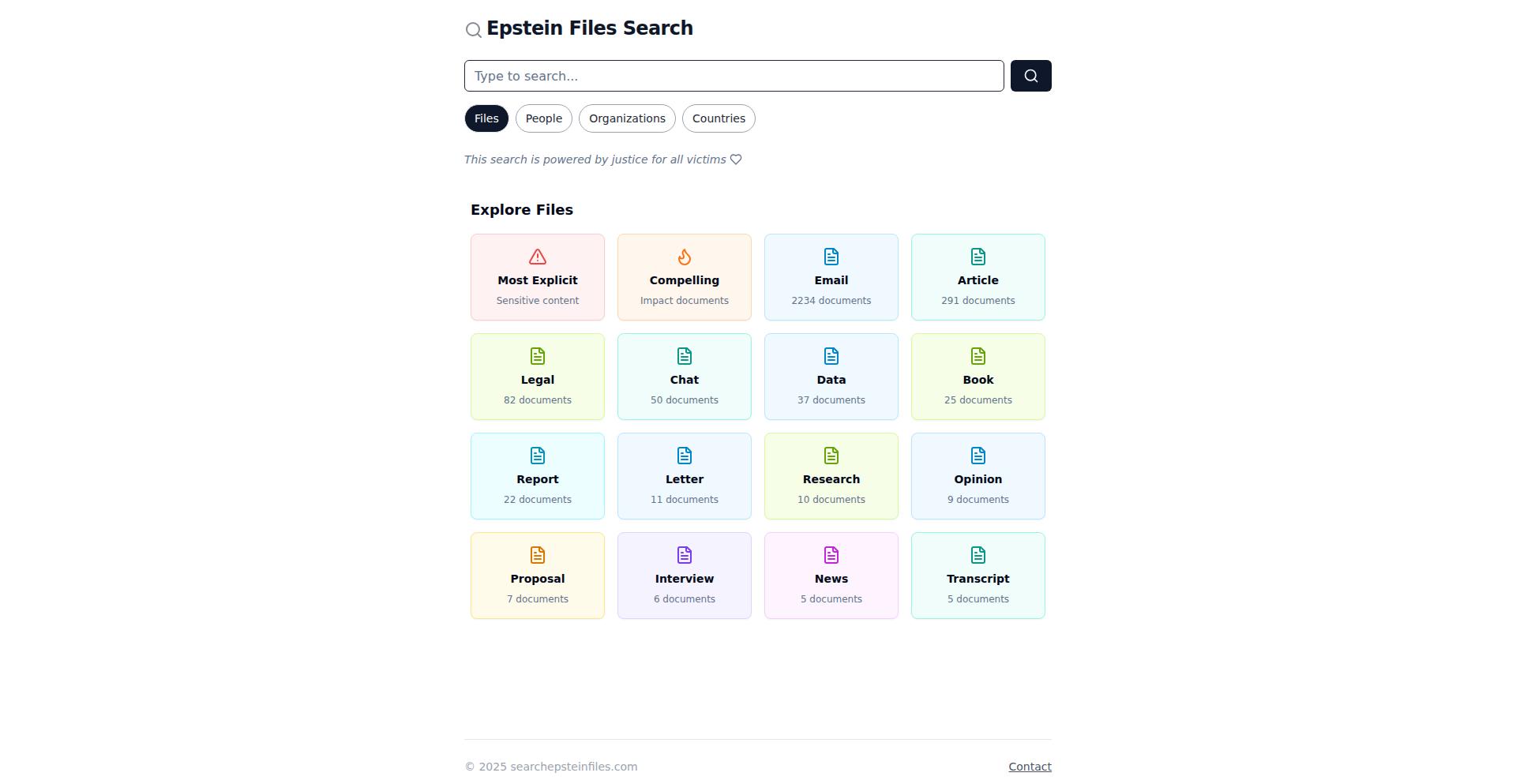Switch to the People filter tab
1516x784 pixels.
pyautogui.click(x=544, y=118)
